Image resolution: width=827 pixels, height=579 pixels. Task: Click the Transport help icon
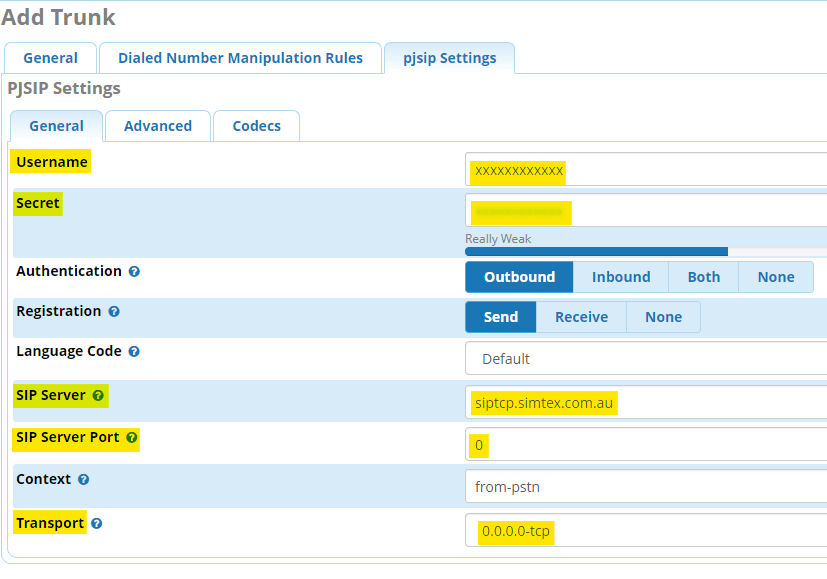pos(96,522)
